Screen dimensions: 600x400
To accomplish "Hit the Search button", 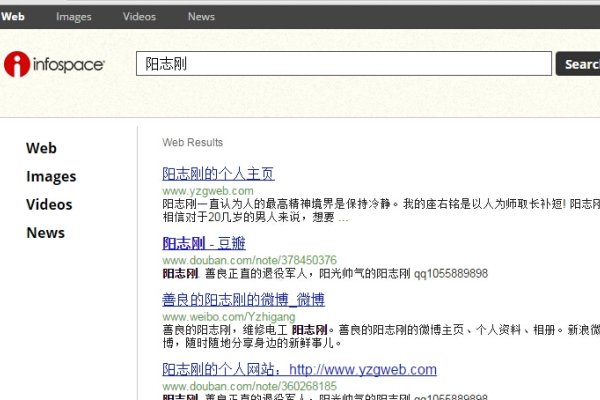I will [578, 64].
